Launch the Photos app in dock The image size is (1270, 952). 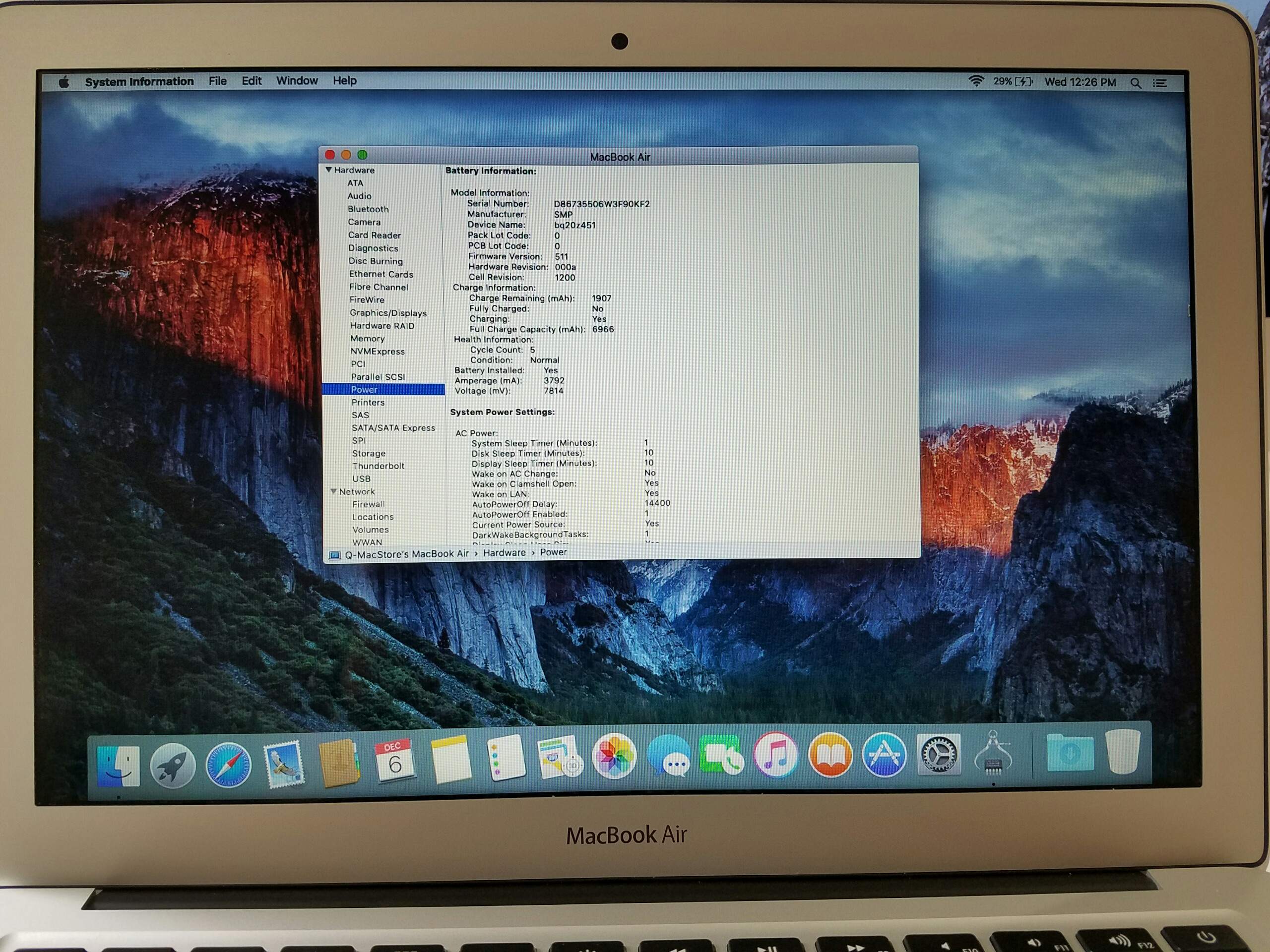(614, 756)
